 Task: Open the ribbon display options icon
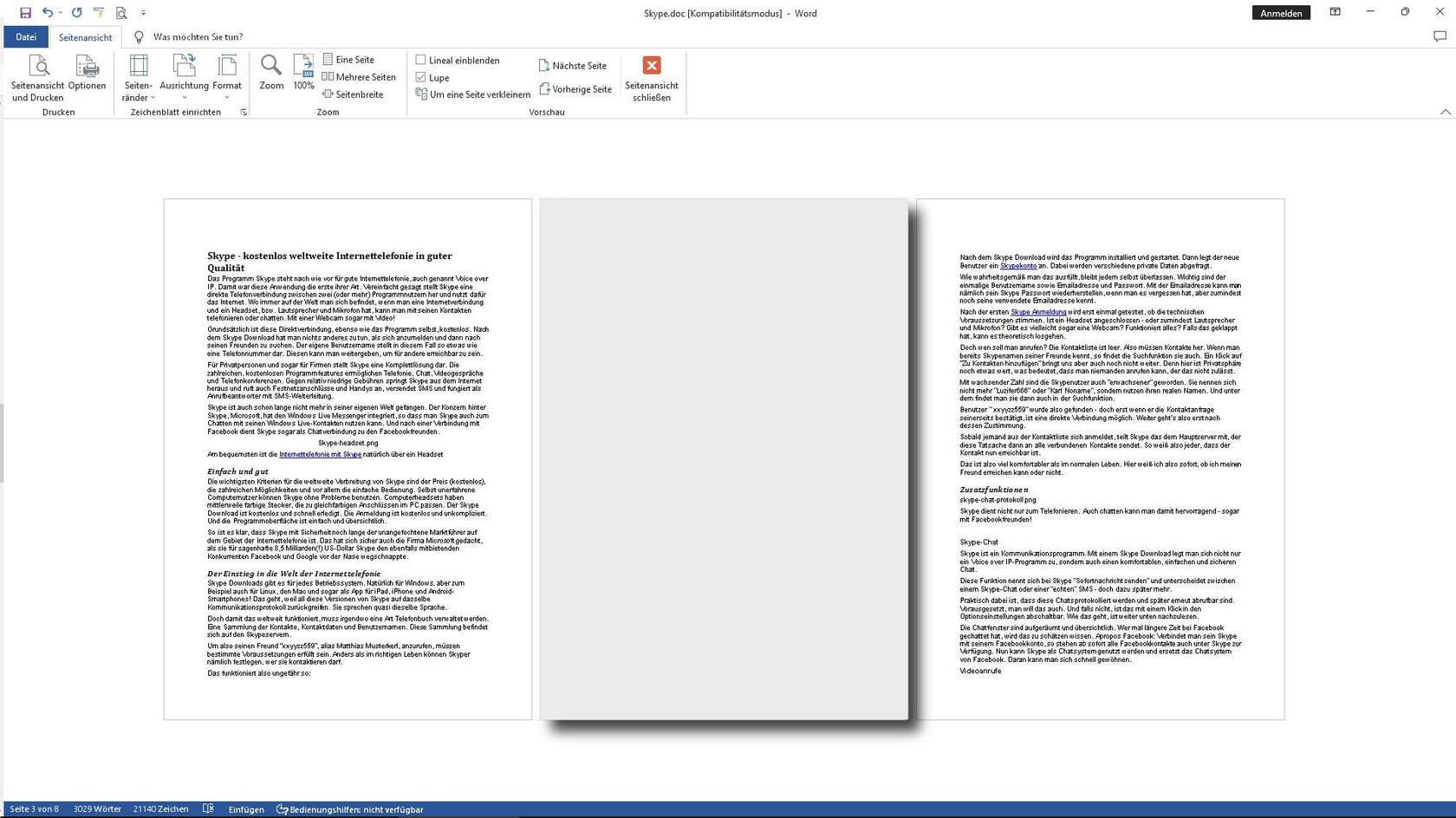[1336, 12]
